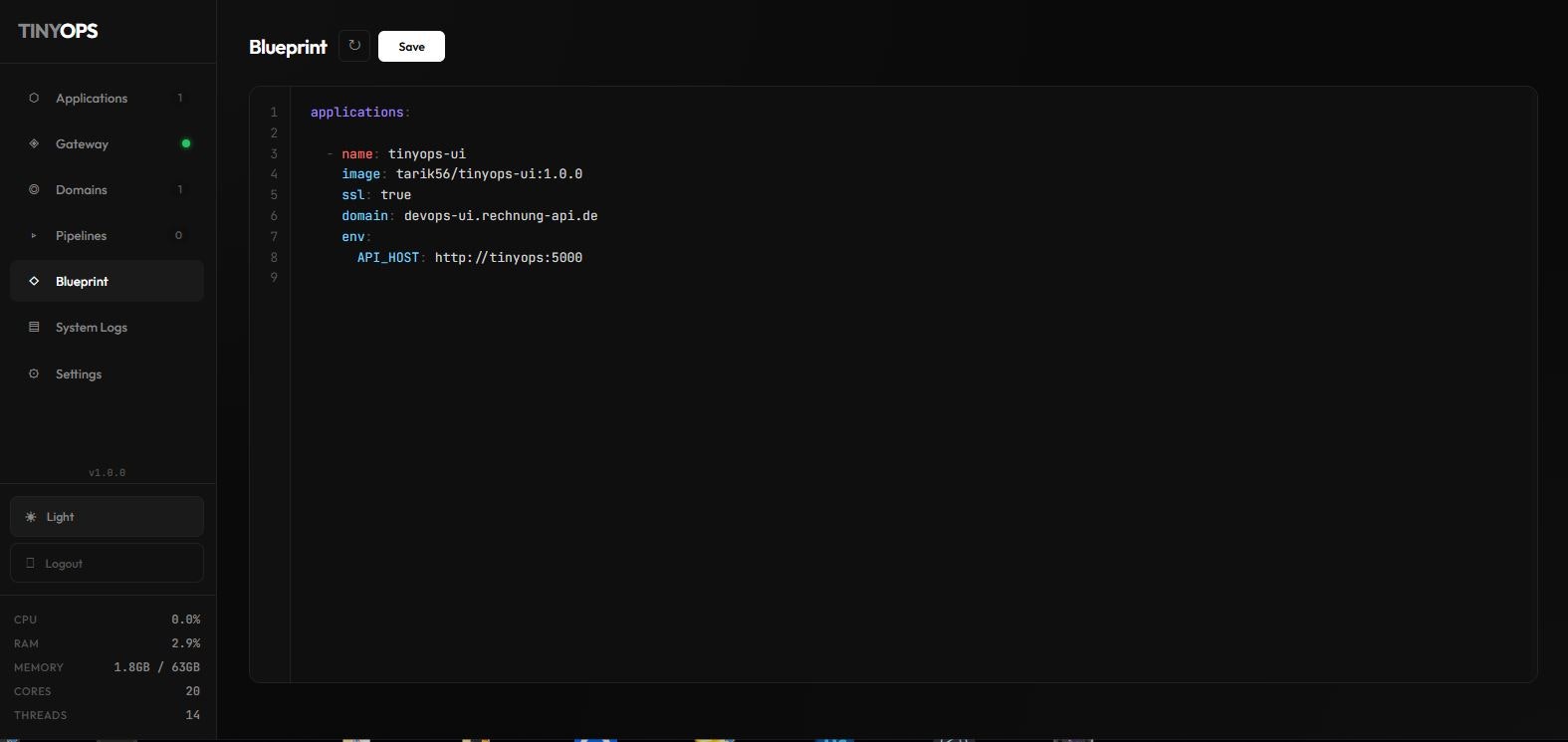Click the domain 'devops-ui.rechnung-api.de'

coord(501,216)
